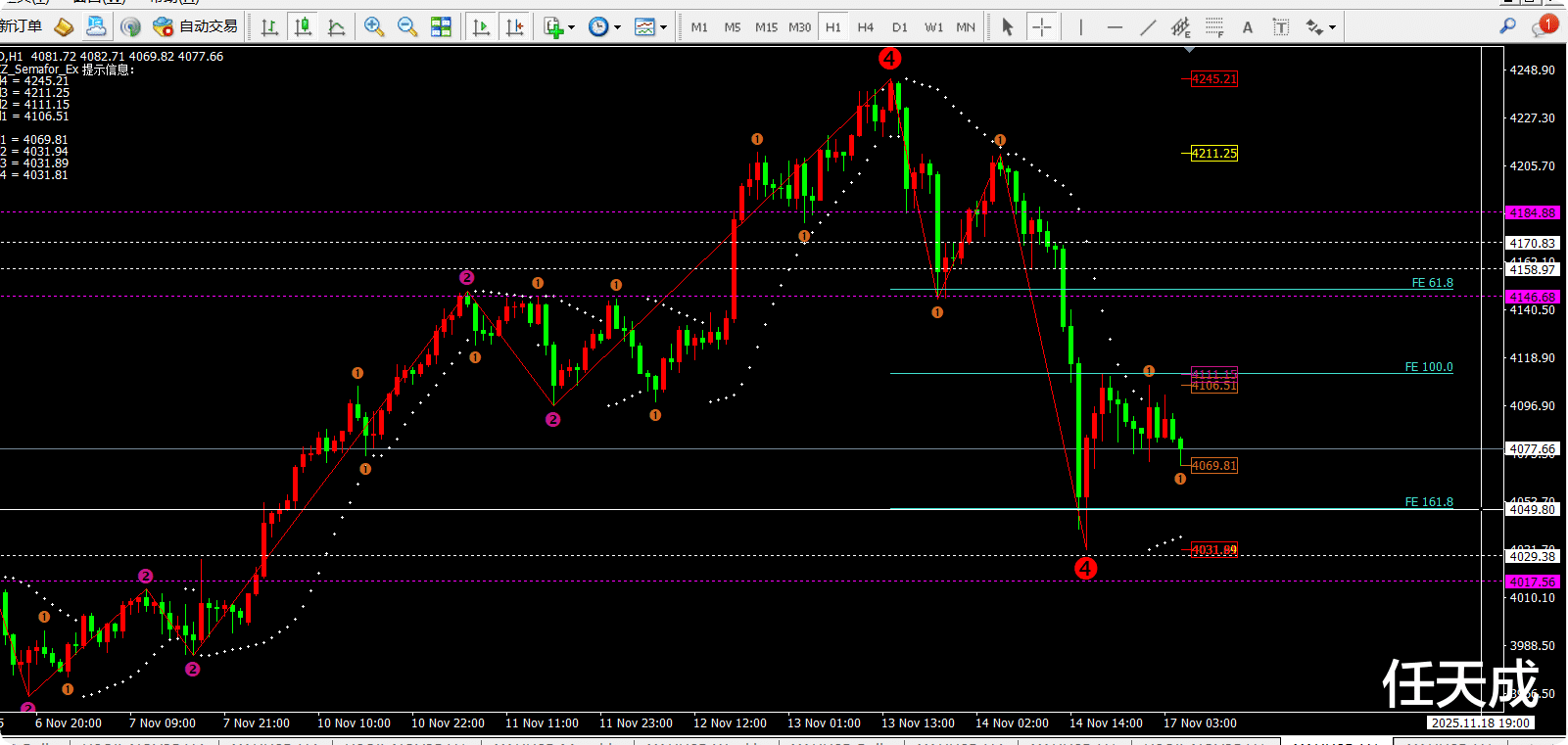Switch to the H4 timeframe

(x=866, y=27)
